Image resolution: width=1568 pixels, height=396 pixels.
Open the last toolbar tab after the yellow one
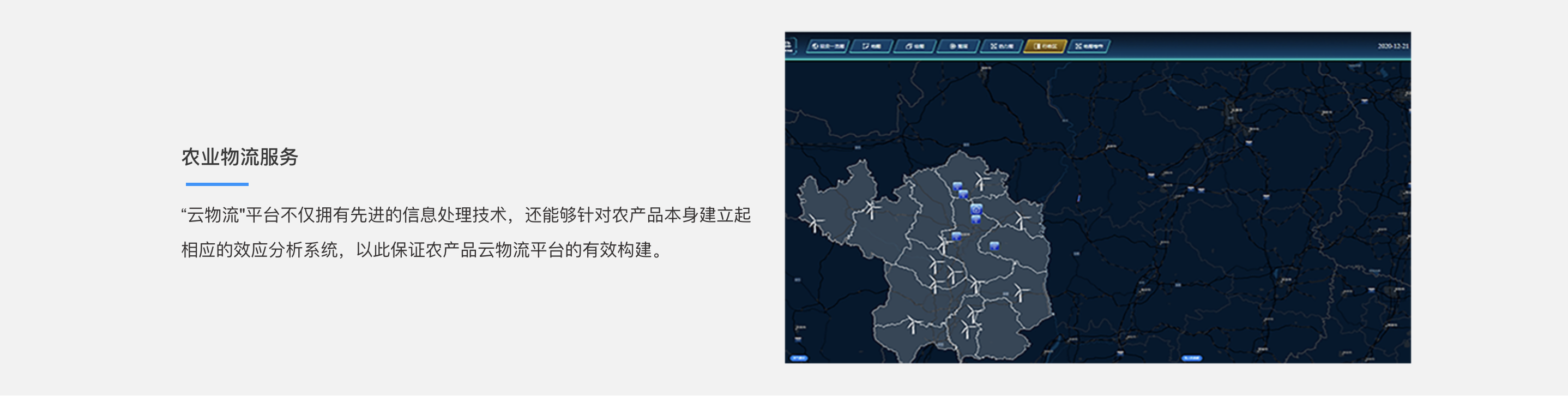click(1088, 46)
